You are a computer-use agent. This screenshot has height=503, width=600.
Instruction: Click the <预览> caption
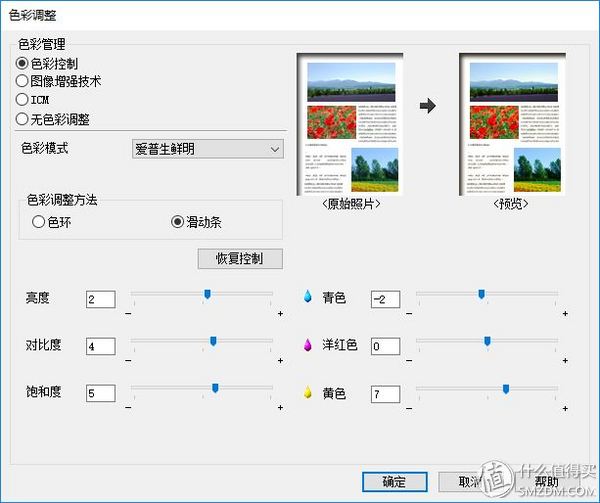tap(511, 204)
